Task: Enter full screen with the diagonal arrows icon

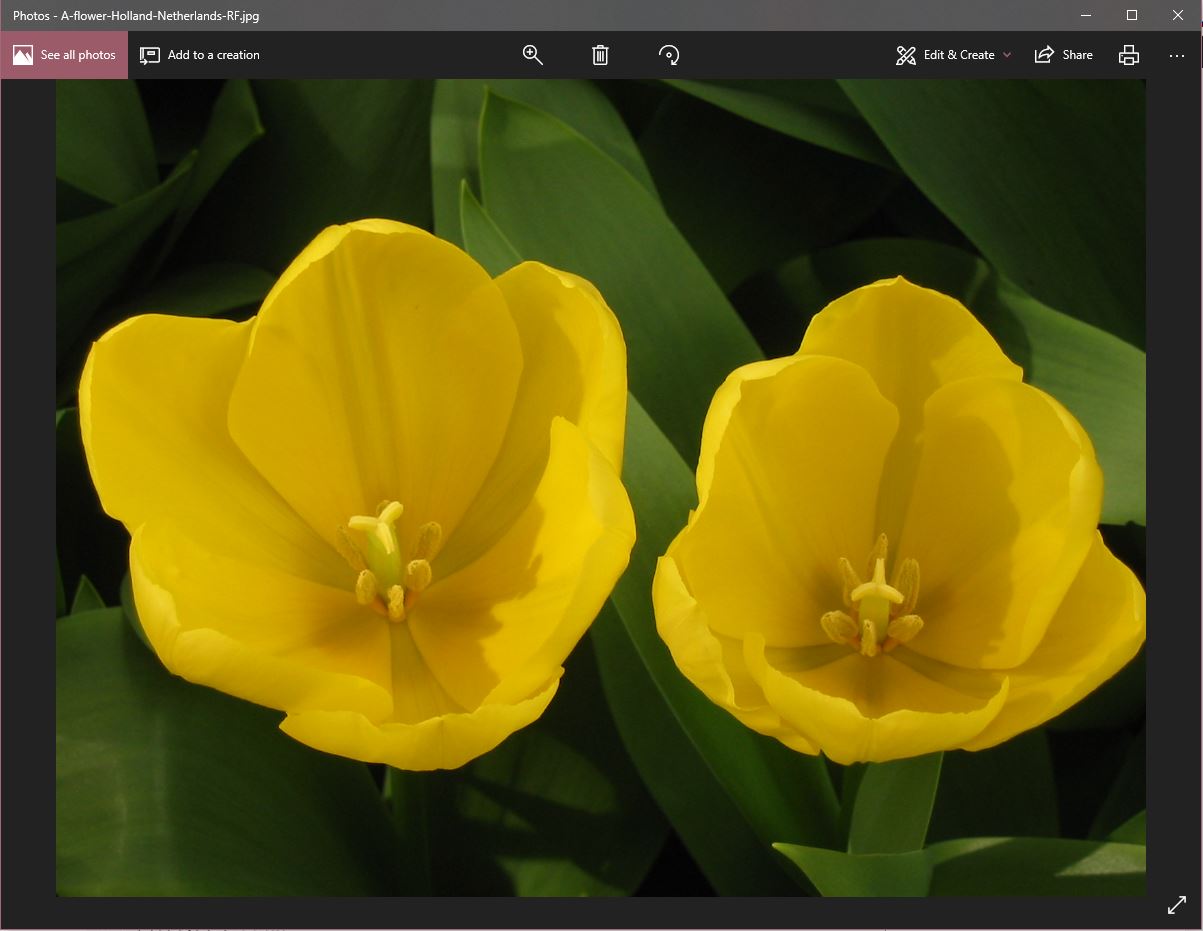Action: tap(1177, 905)
